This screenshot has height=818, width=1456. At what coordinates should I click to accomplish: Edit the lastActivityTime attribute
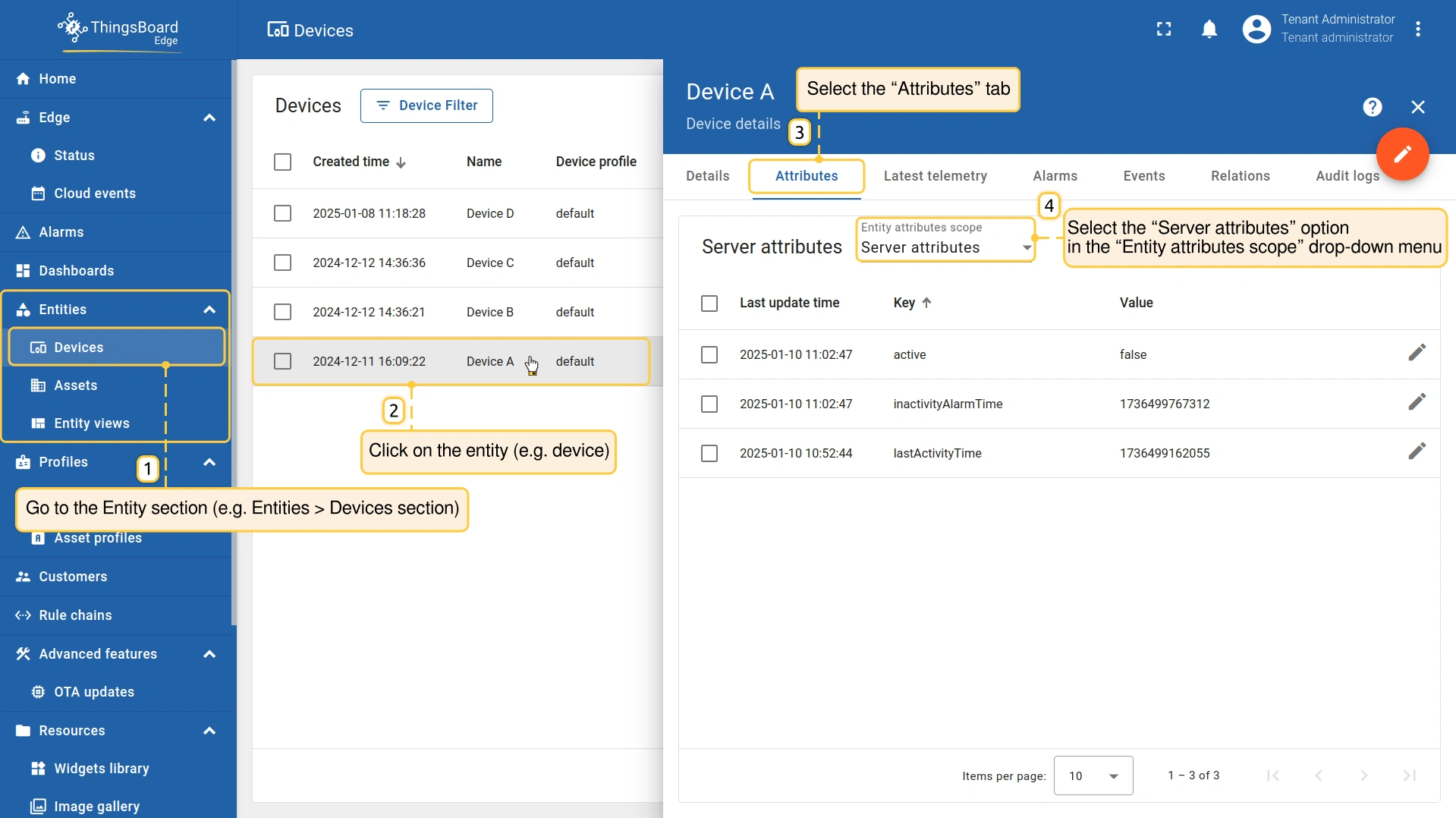[1417, 451]
